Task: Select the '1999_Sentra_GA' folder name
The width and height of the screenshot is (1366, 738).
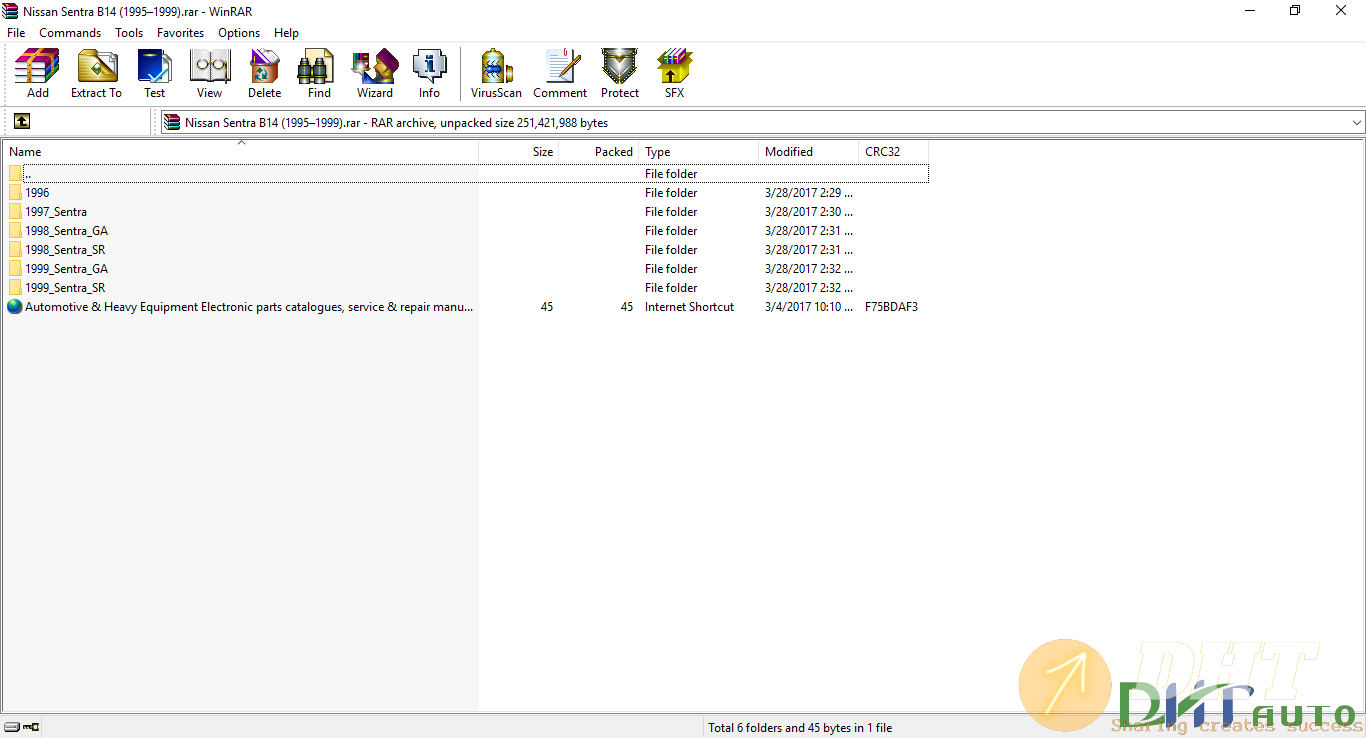Action: pos(67,269)
